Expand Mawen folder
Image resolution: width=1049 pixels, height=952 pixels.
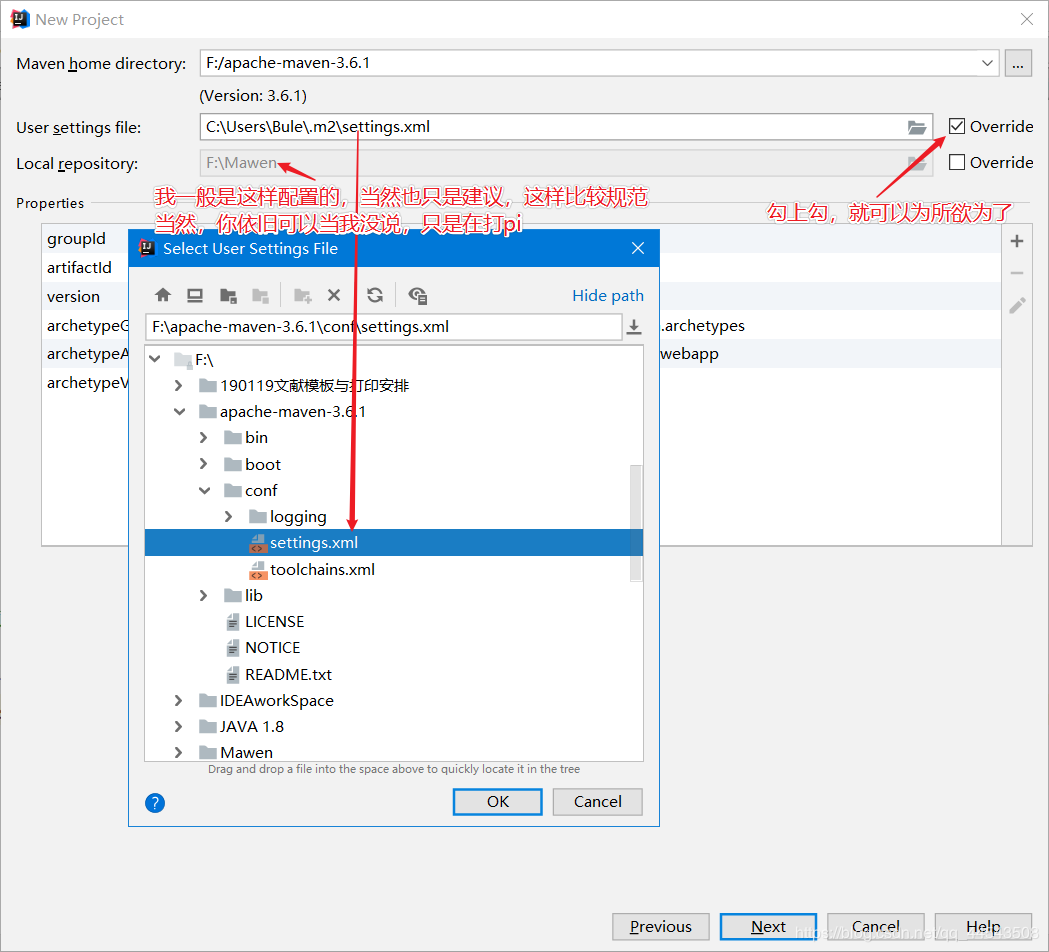coord(179,753)
